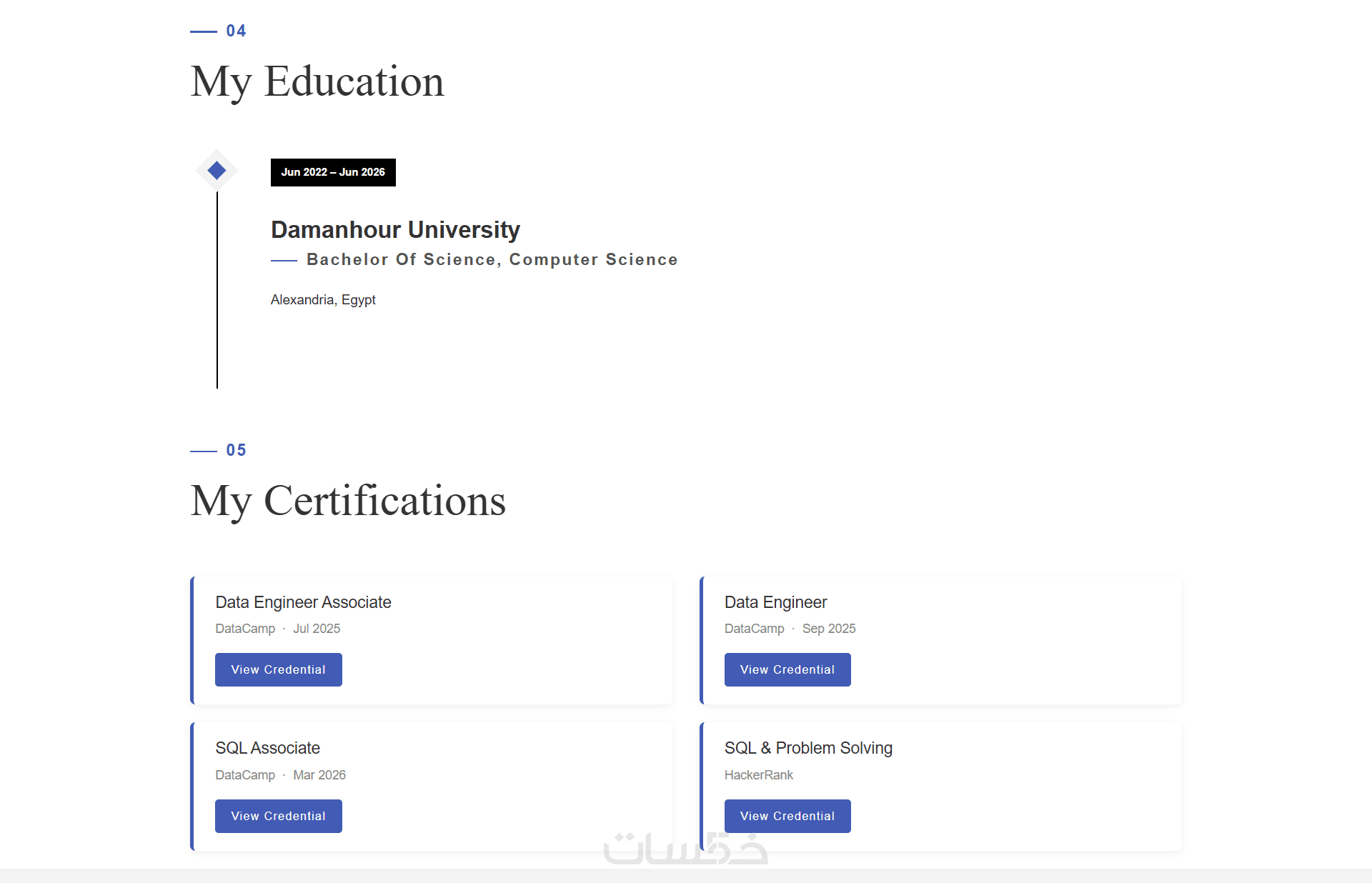Select the SQL Associate card title
Viewport: 1372px width, 883px height.
pos(267,748)
